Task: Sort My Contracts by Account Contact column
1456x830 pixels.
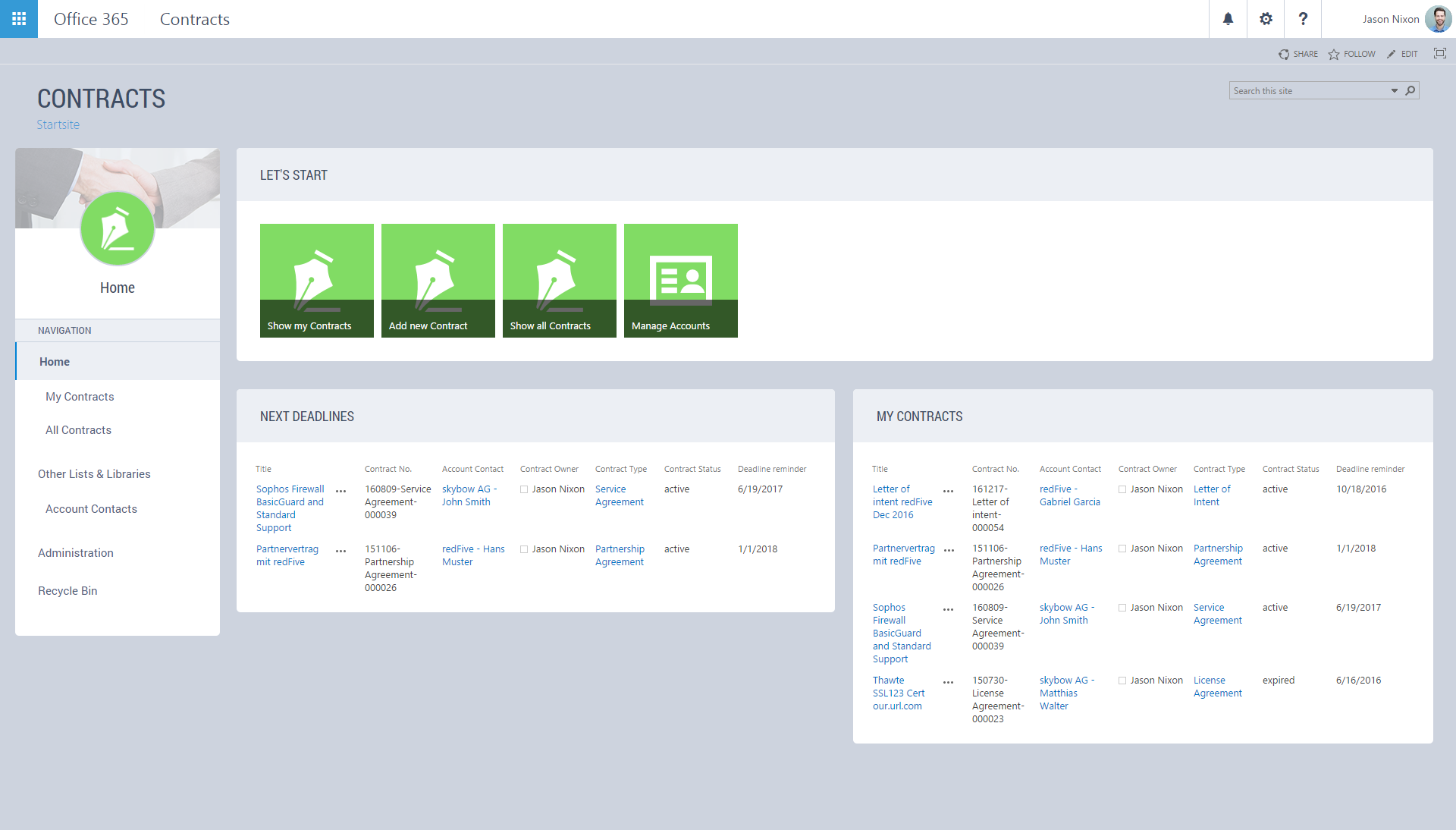Action: tap(1070, 469)
